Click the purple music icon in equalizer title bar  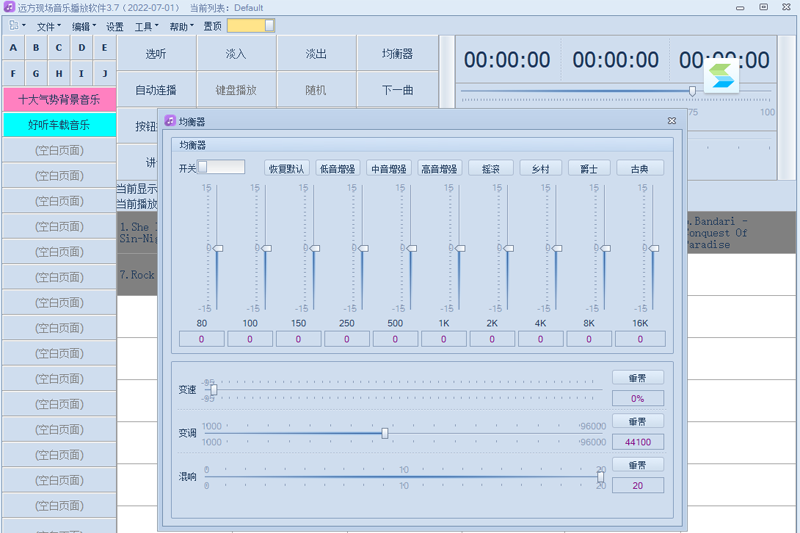170,121
